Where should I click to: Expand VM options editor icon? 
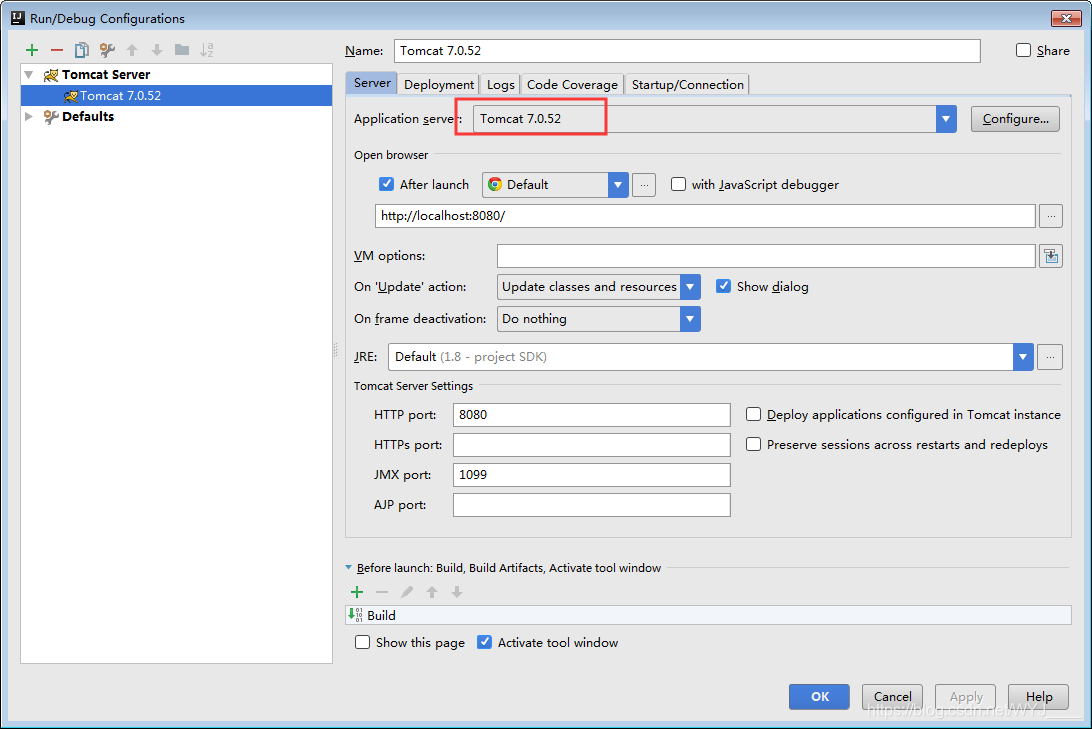point(1051,256)
